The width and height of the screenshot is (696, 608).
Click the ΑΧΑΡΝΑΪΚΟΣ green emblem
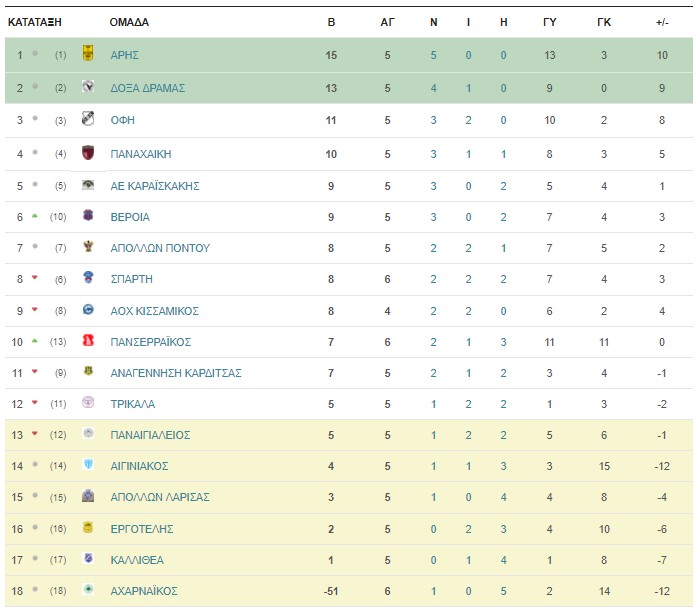click(88, 589)
